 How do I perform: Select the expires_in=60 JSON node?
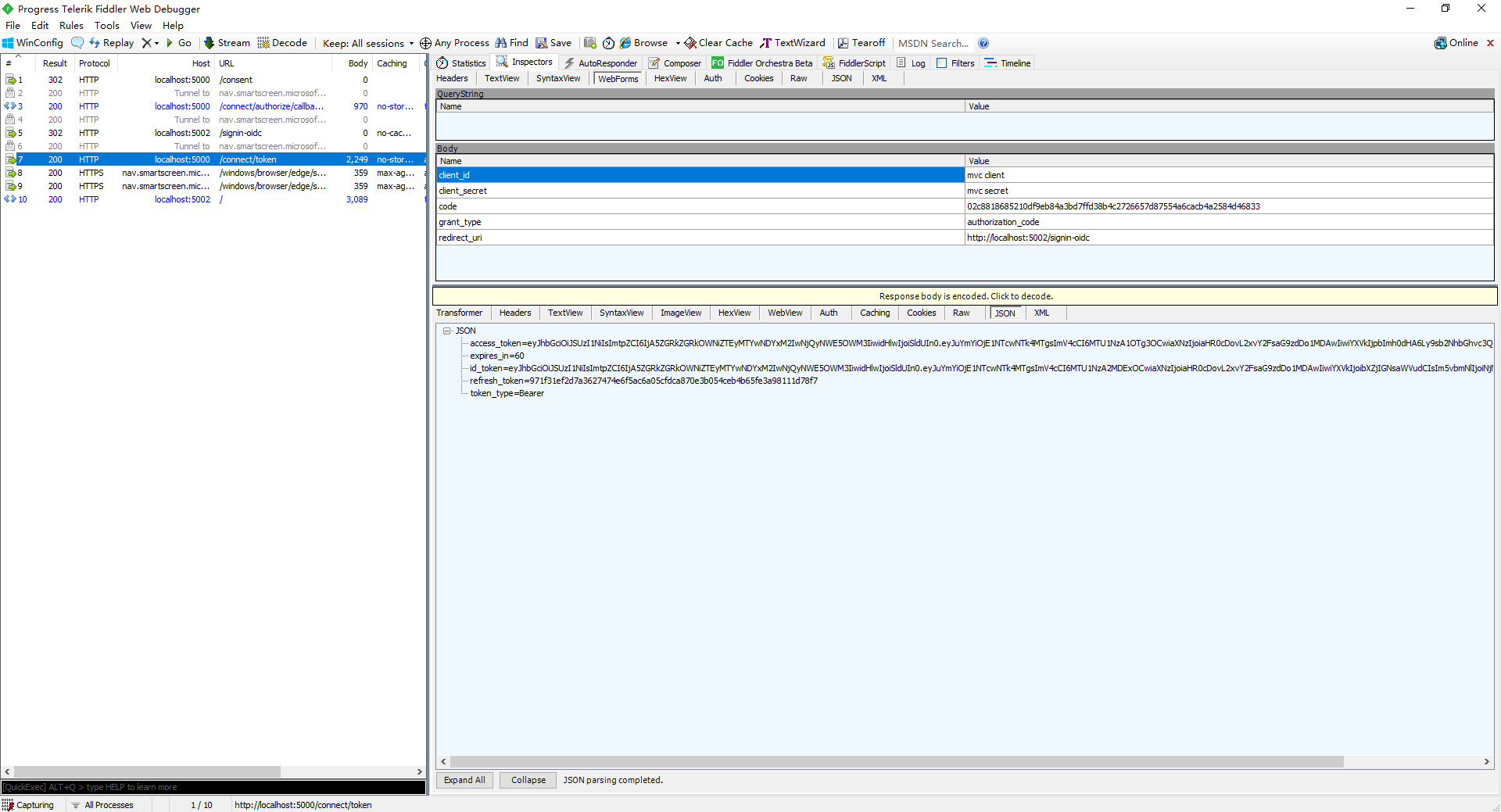point(496,356)
